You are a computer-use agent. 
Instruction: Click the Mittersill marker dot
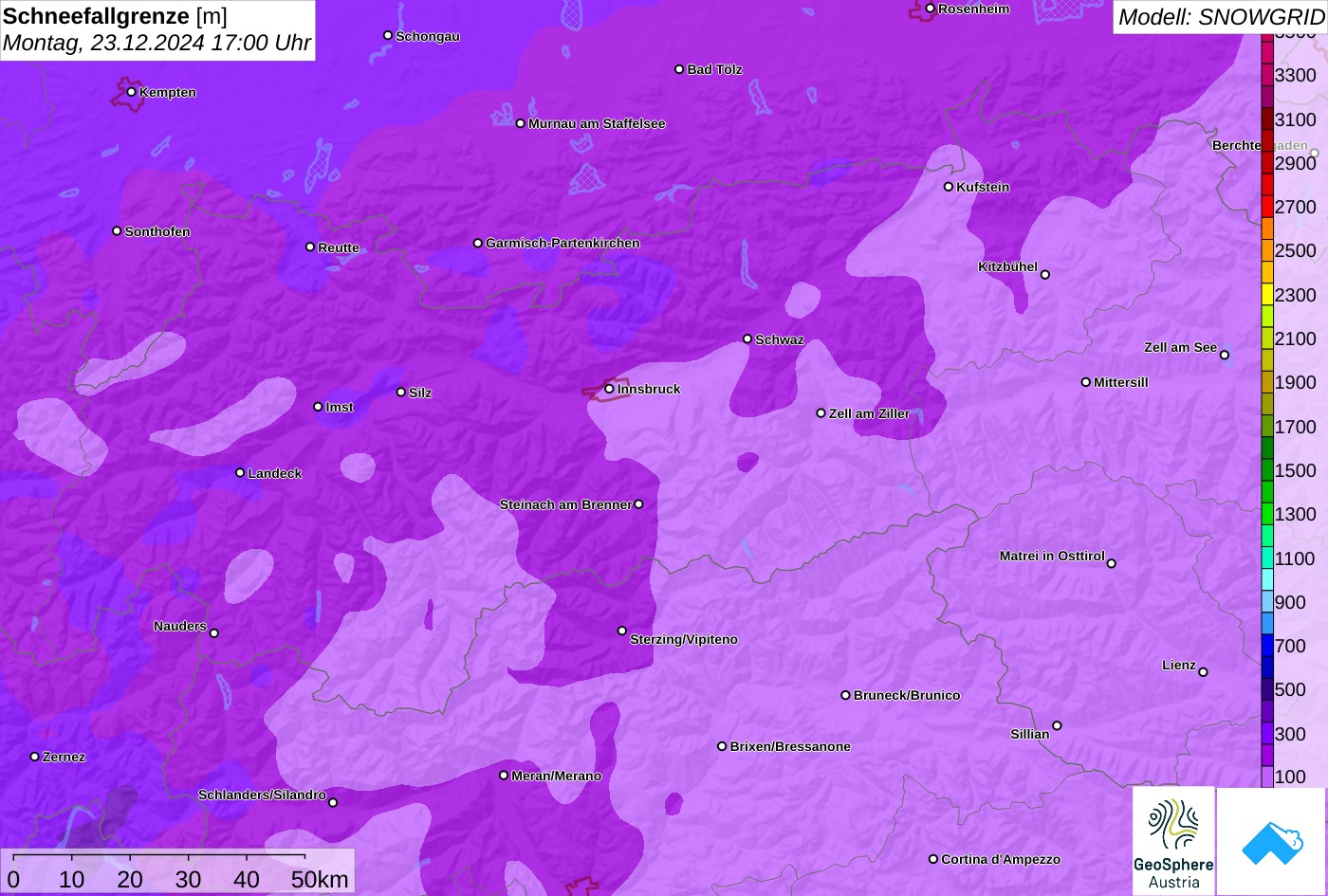pos(1085,382)
